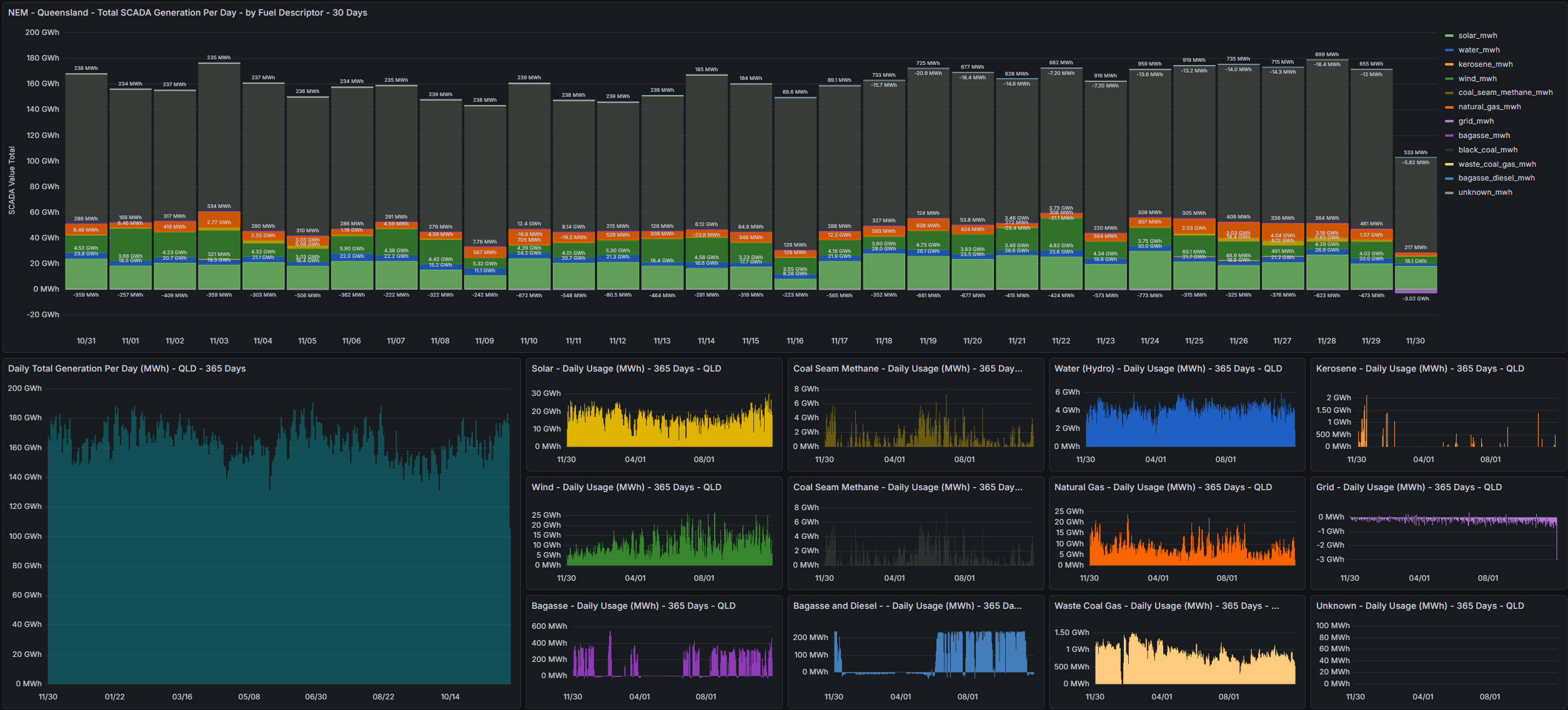The width and height of the screenshot is (1568, 710).
Task: Click the 11/03 bar's black coal segment
Action: coord(219,137)
